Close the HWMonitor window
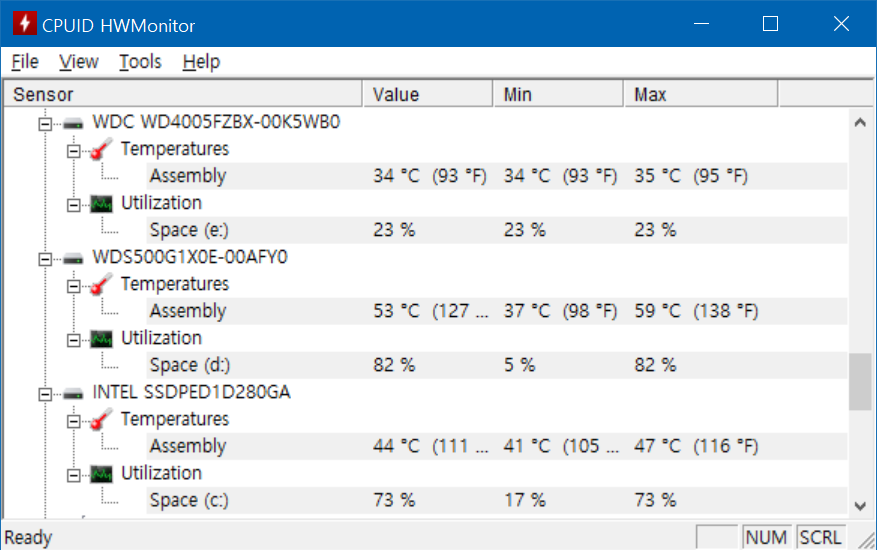Image resolution: width=877 pixels, height=550 pixels. coord(841,23)
